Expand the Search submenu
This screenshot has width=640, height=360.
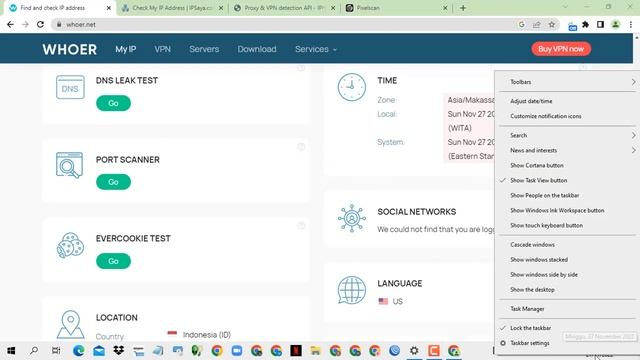coord(567,135)
